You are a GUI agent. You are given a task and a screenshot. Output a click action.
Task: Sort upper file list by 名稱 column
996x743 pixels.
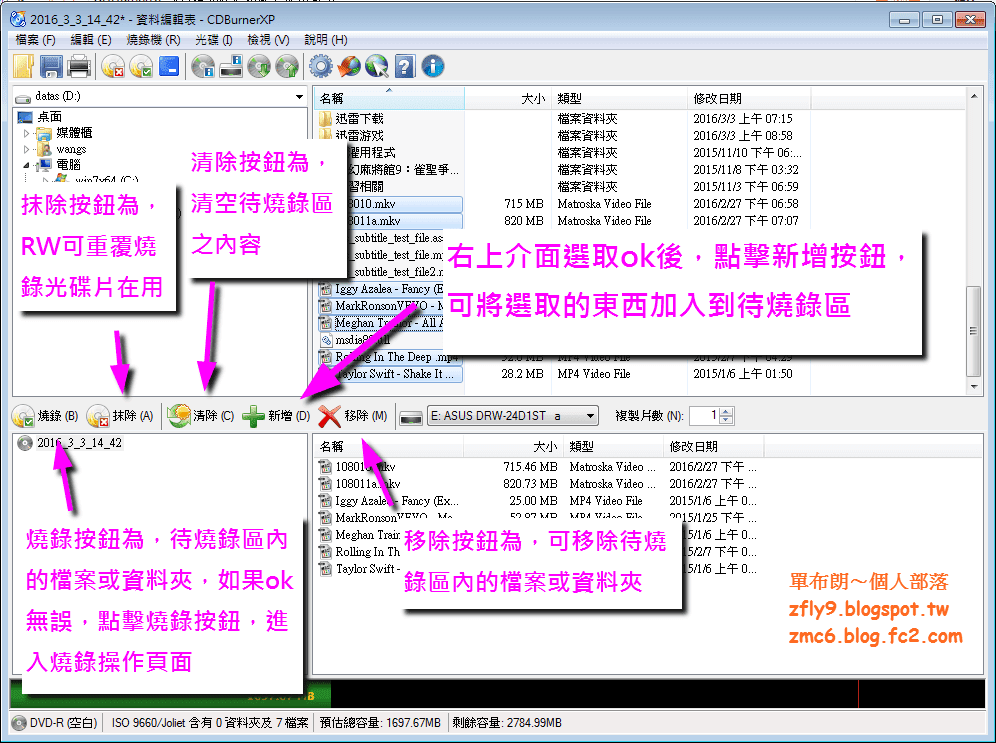pos(389,99)
